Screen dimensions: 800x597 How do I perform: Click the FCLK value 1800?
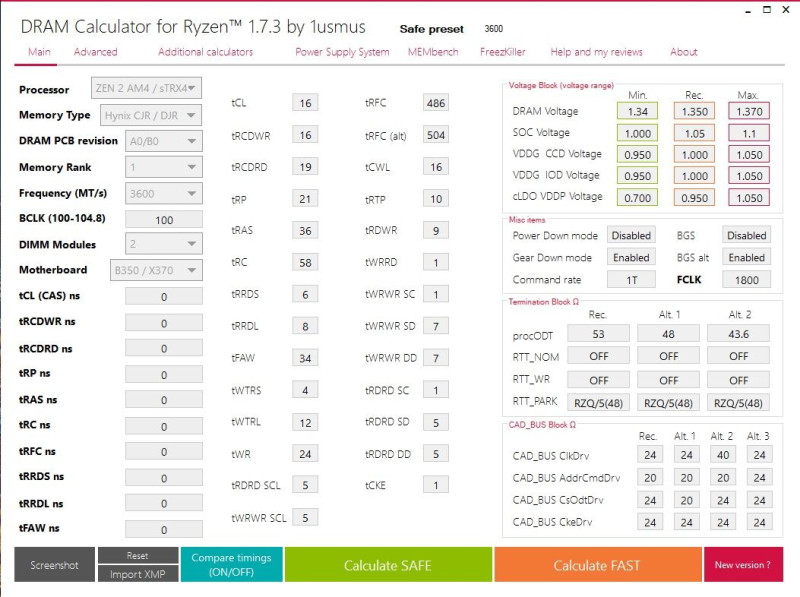pyautogui.click(x=746, y=280)
